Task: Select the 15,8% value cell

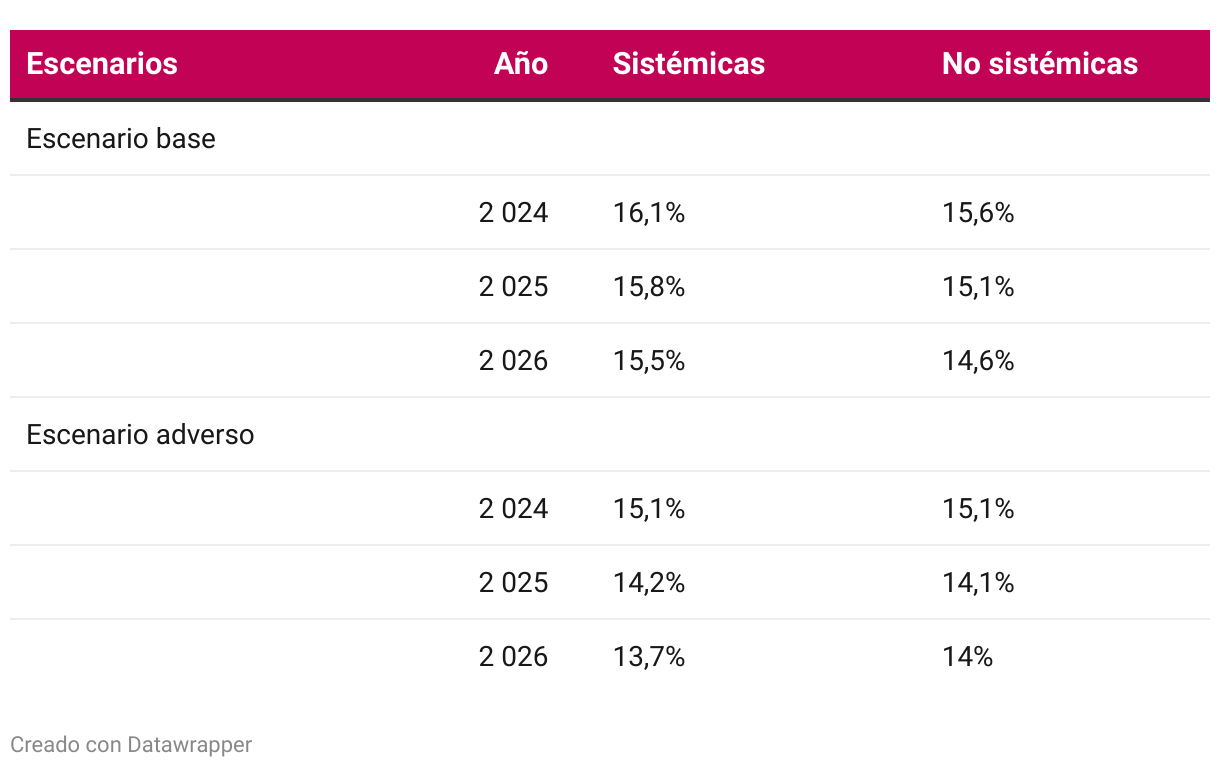Action: click(x=648, y=286)
